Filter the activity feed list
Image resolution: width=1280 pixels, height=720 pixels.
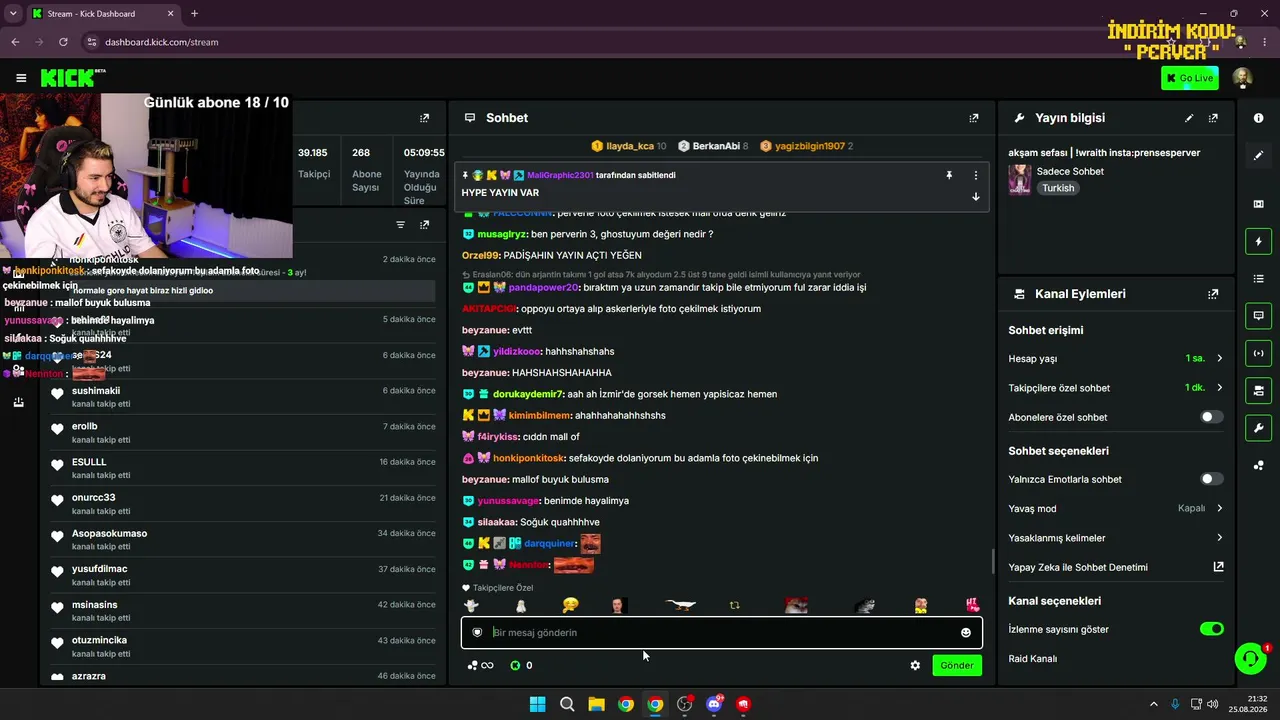pyautogui.click(x=401, y=225)
